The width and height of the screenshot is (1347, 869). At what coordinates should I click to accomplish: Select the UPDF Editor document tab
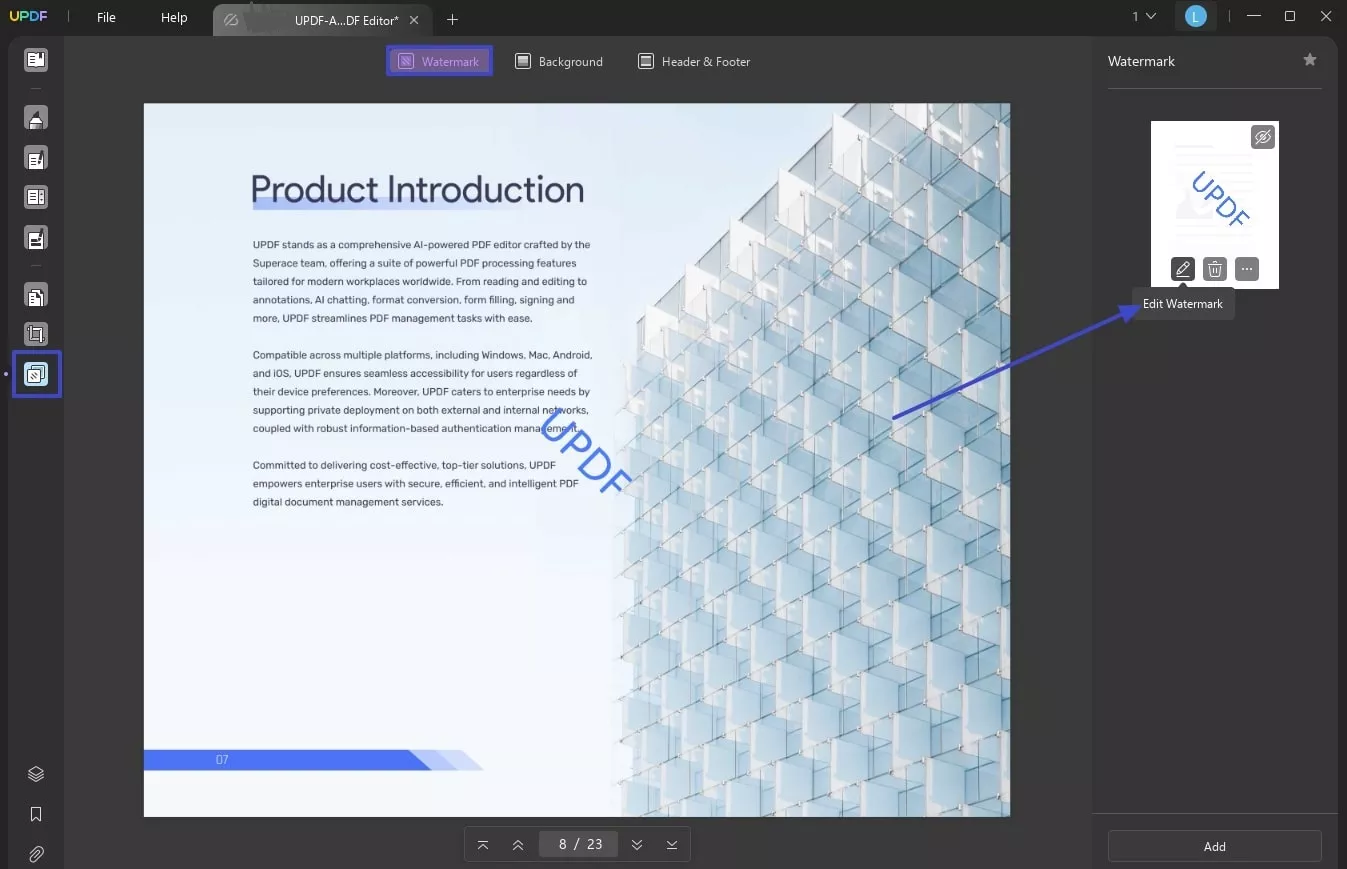coord(320,20)
